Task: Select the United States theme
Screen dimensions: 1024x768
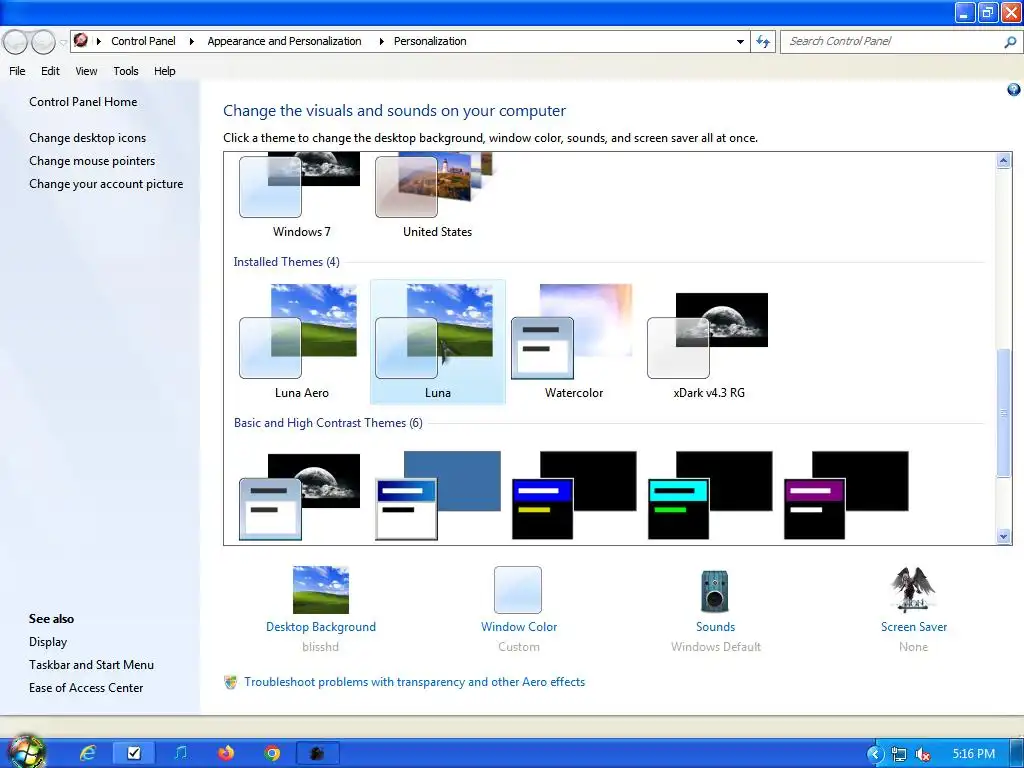Action: click(x=437, y=196)
